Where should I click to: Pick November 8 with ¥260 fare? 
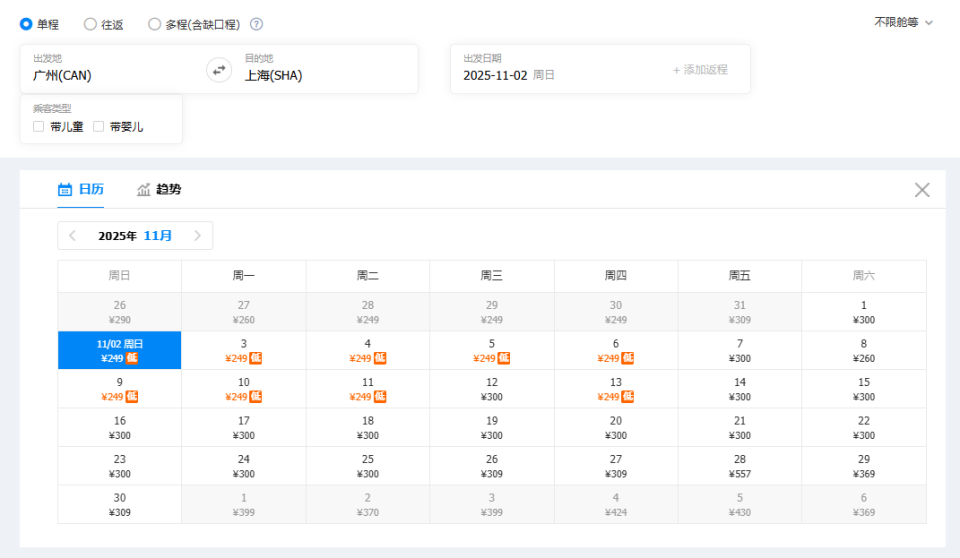click(x=864, y=350)
